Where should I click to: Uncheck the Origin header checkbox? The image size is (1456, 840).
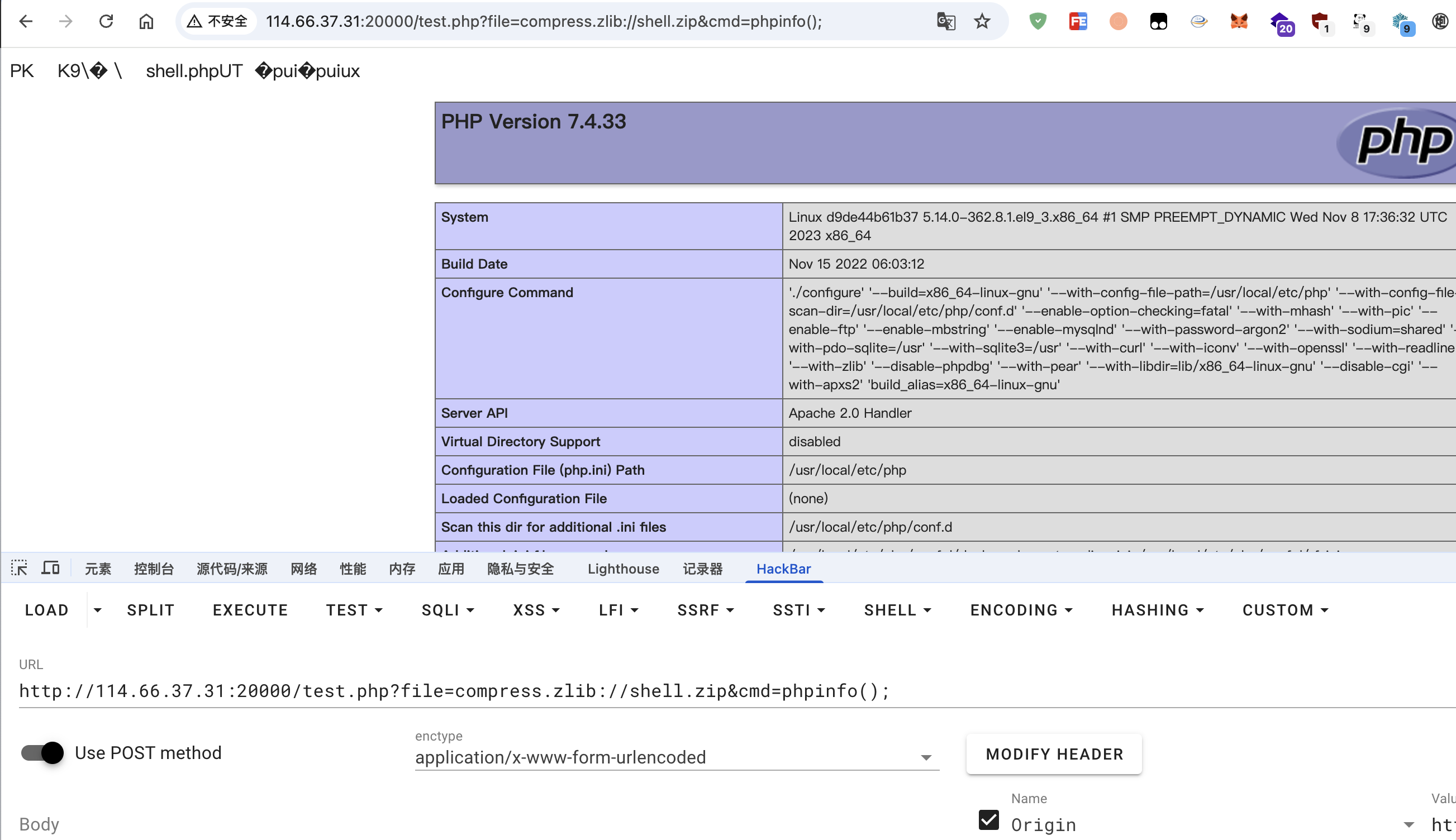click(x=988, y=820)
